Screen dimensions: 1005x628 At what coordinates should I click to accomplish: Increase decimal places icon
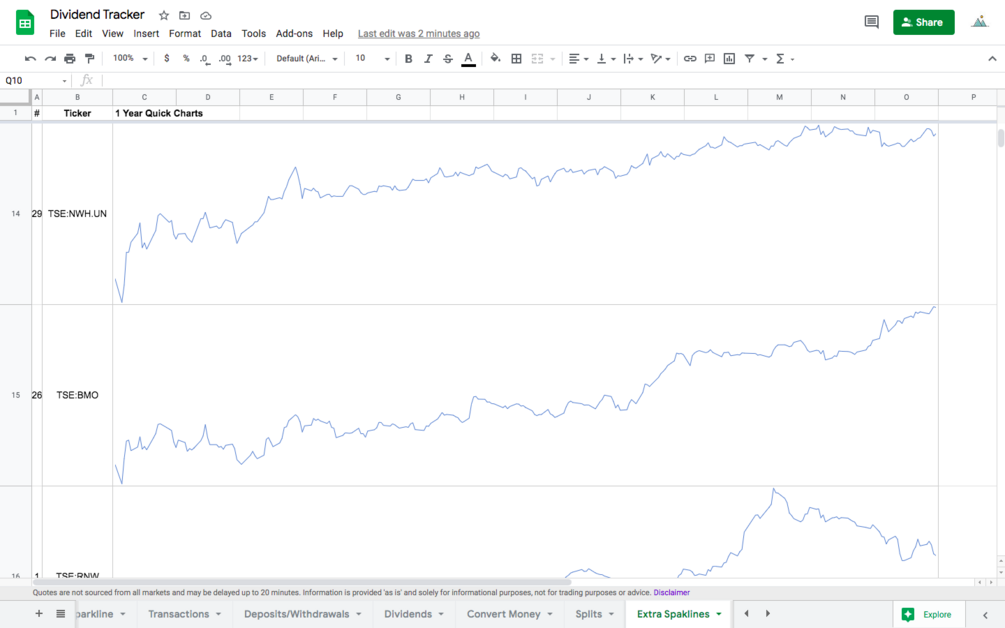pyautogui.click(x=224, y=58)
